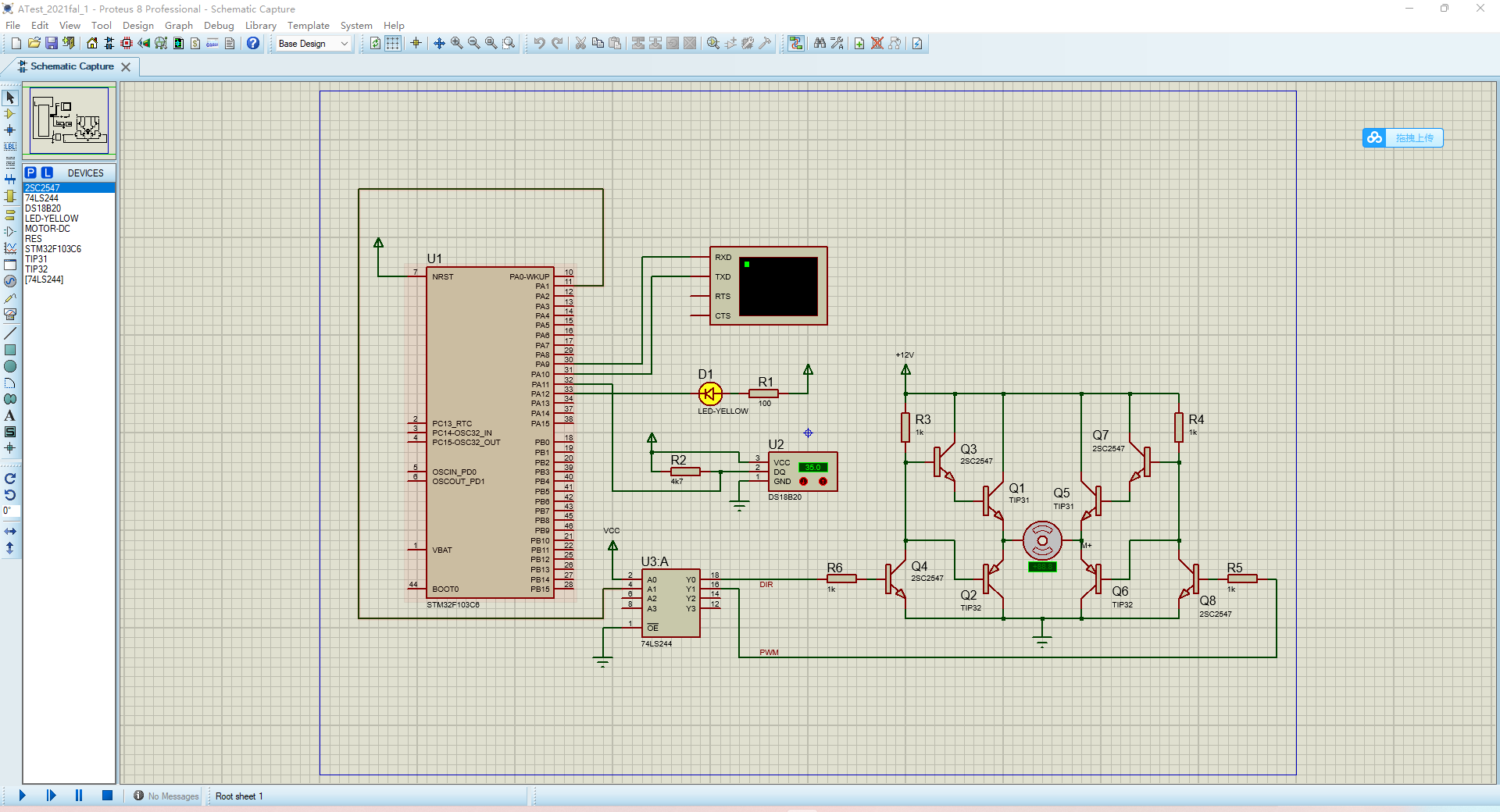Run the simulation with Play button
Image resolution: width=1500 pixels, height=812 pixels.
23,796
